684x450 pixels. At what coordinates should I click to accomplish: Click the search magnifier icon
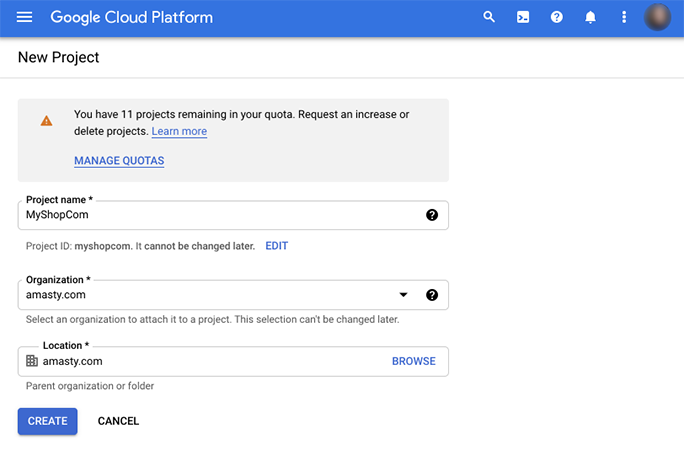[x=489, y=17]
